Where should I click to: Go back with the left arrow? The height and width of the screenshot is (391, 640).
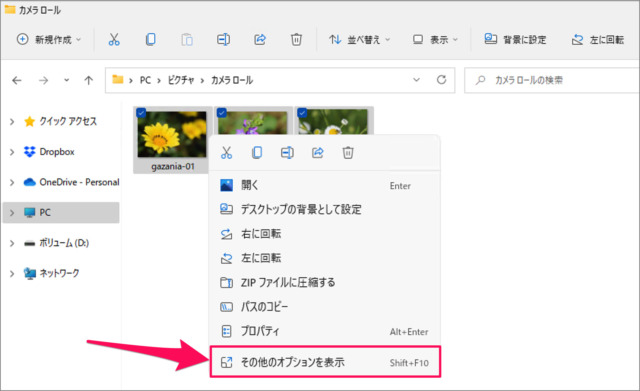pyautogui.click(x=17, y=80)
